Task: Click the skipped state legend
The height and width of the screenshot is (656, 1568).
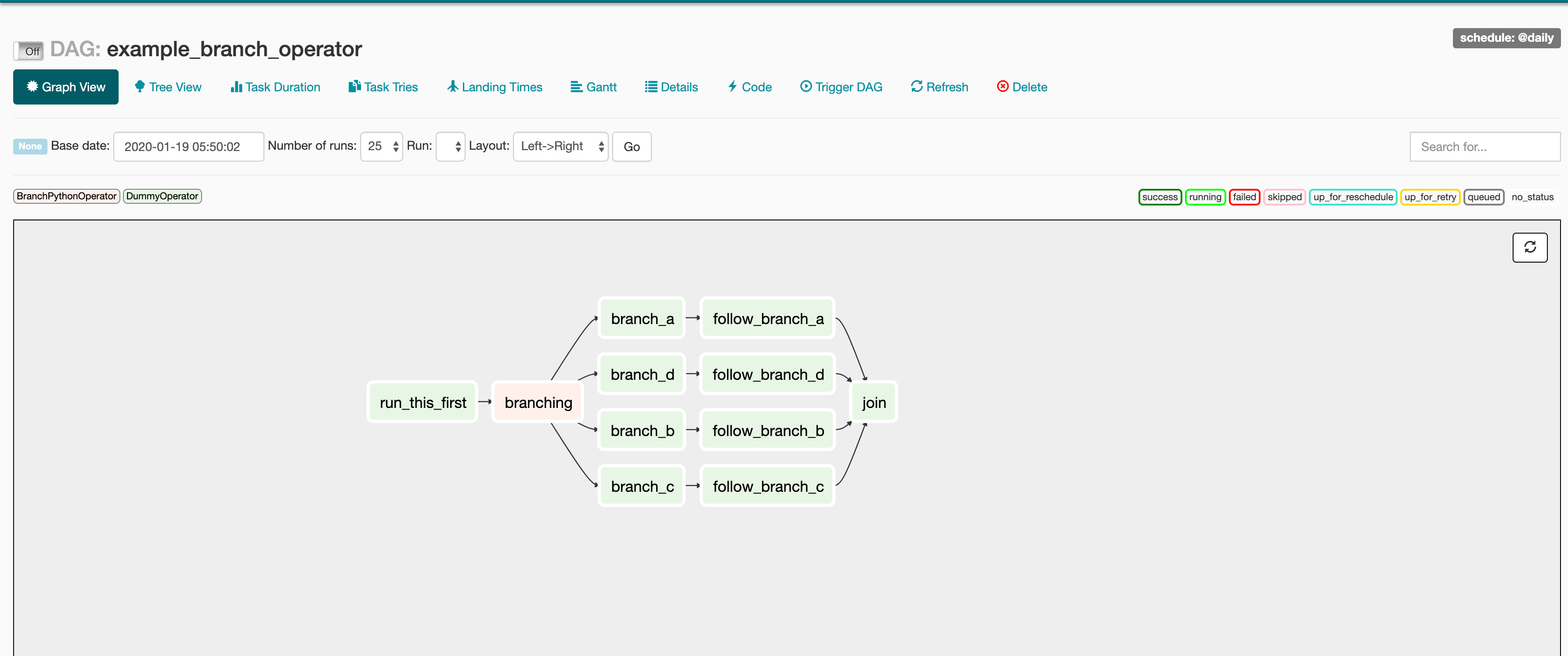Action: click(1284, 197)
